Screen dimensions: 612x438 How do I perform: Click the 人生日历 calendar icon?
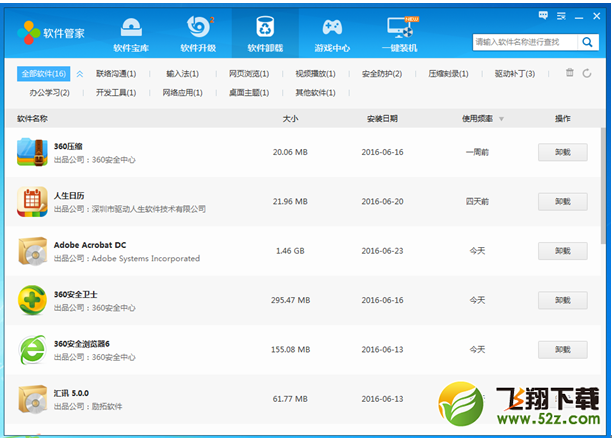(x=32, y=201)
